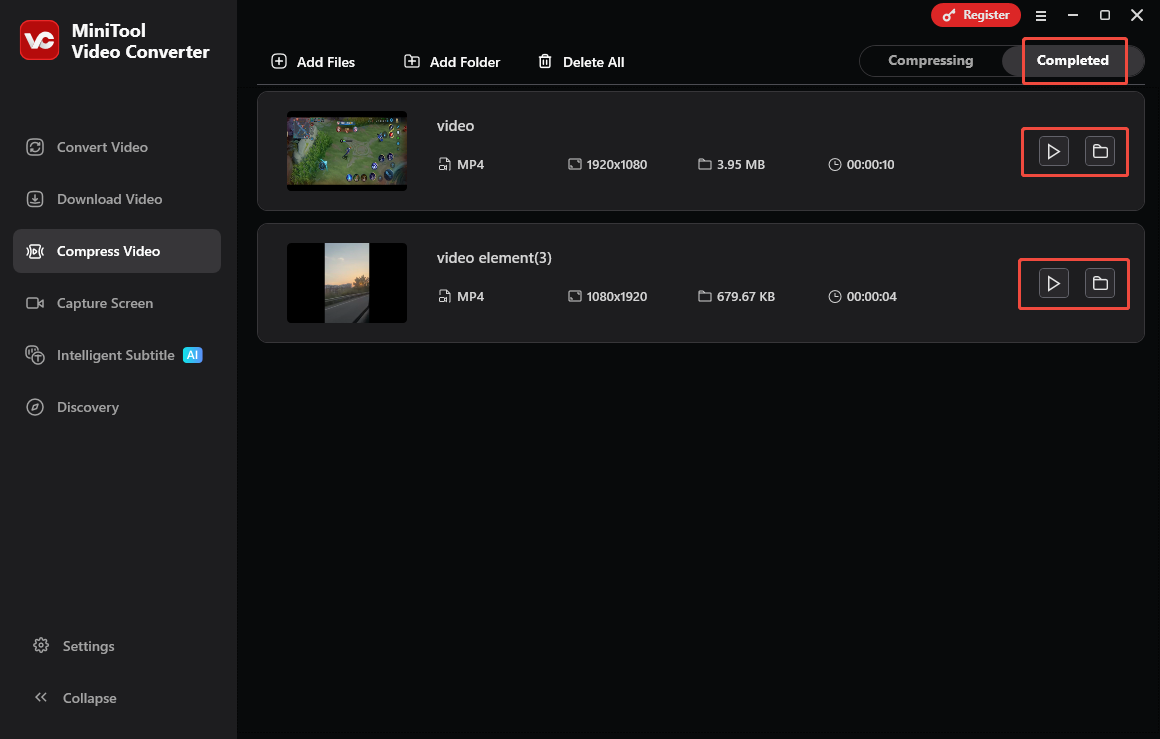Click the 3.95 MB file size

coord(741,164)
